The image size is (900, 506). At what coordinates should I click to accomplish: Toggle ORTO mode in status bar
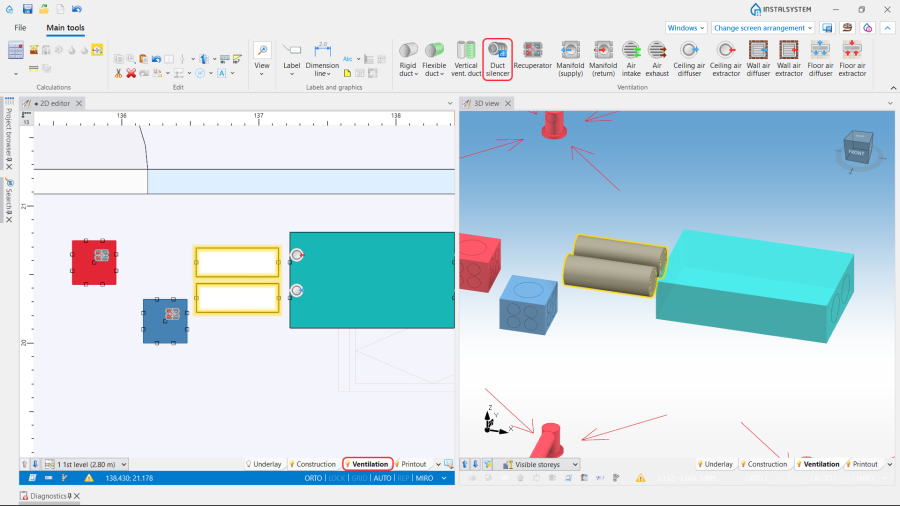click(314, 478)
